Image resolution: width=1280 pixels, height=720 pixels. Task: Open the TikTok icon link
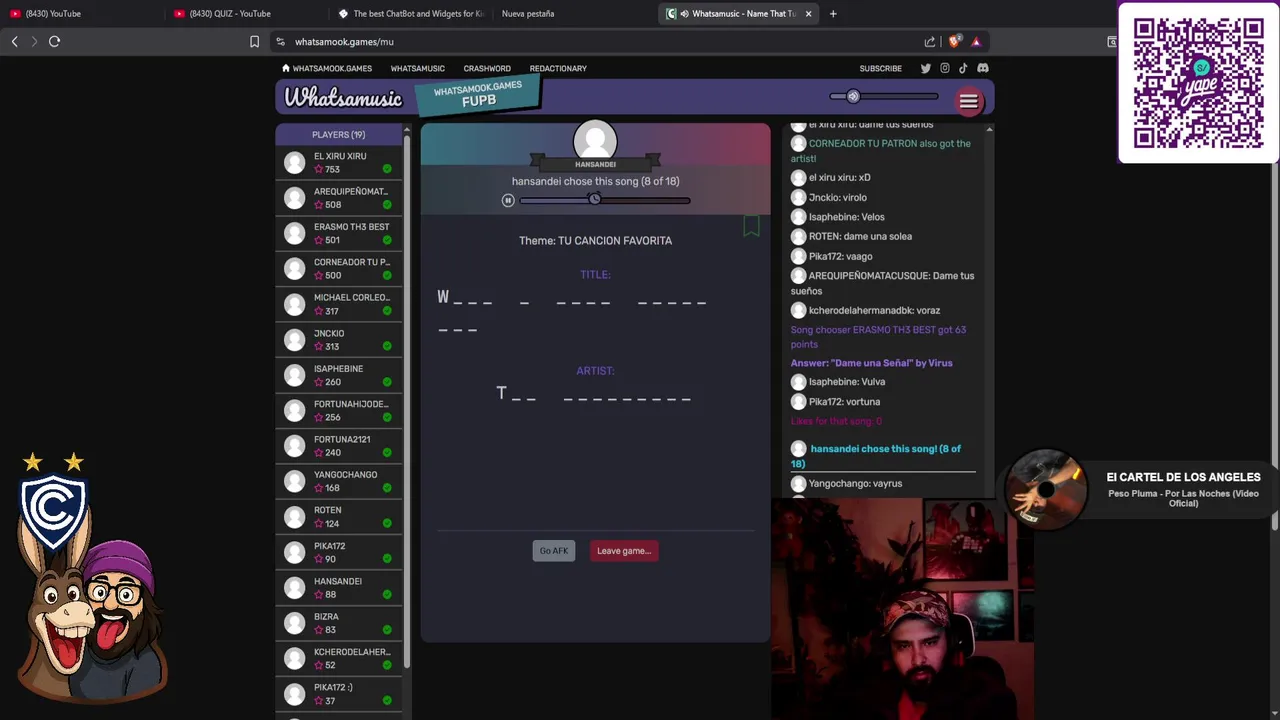pos(963,69)
